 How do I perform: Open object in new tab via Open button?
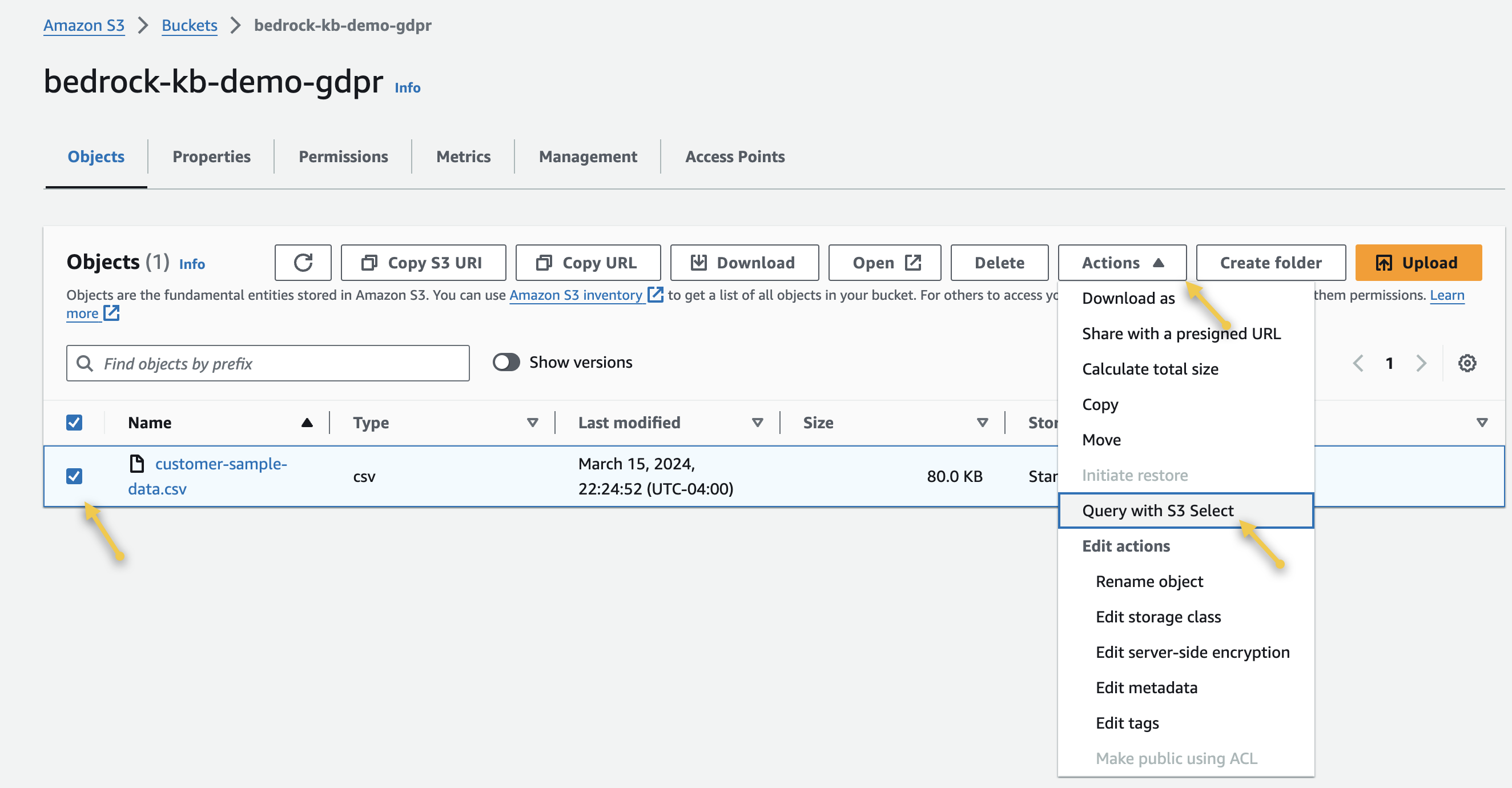click(x=884, y=263)
